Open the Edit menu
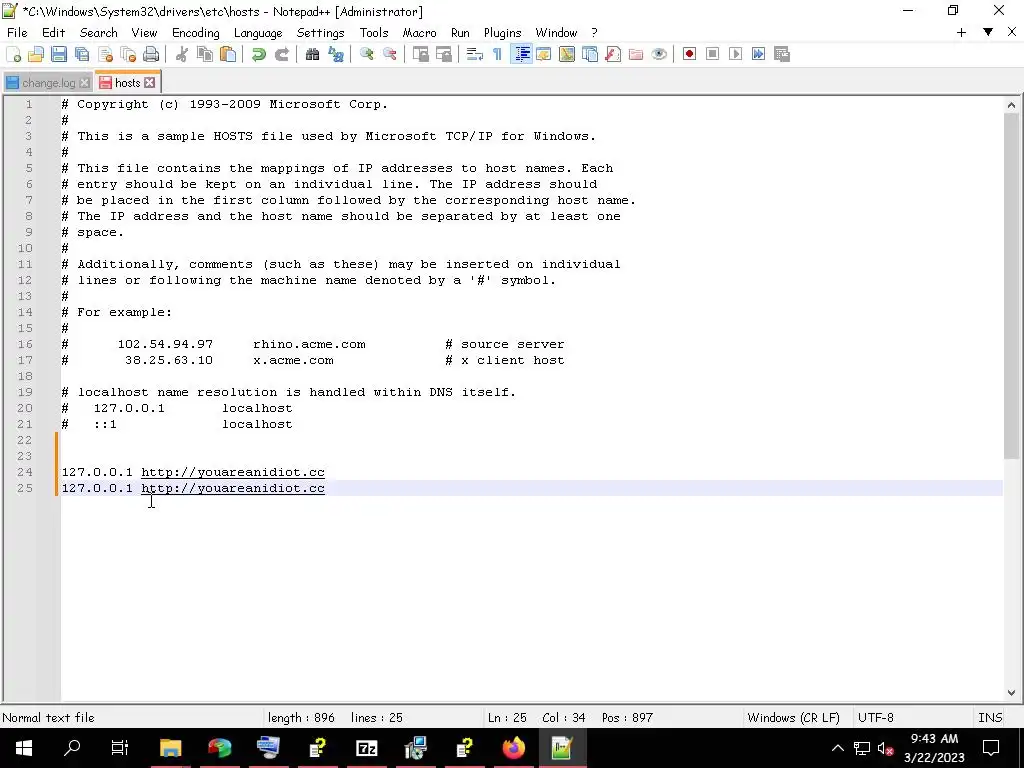The image size is (1024, 768). (54, 33)
